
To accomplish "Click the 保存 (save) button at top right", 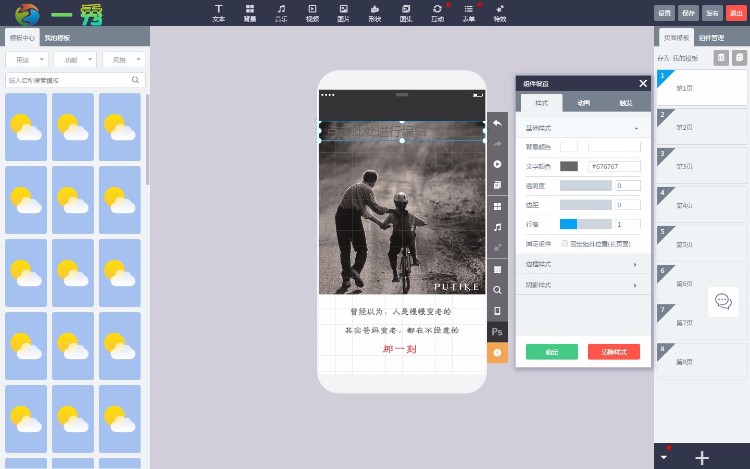I will pos(688,13).
